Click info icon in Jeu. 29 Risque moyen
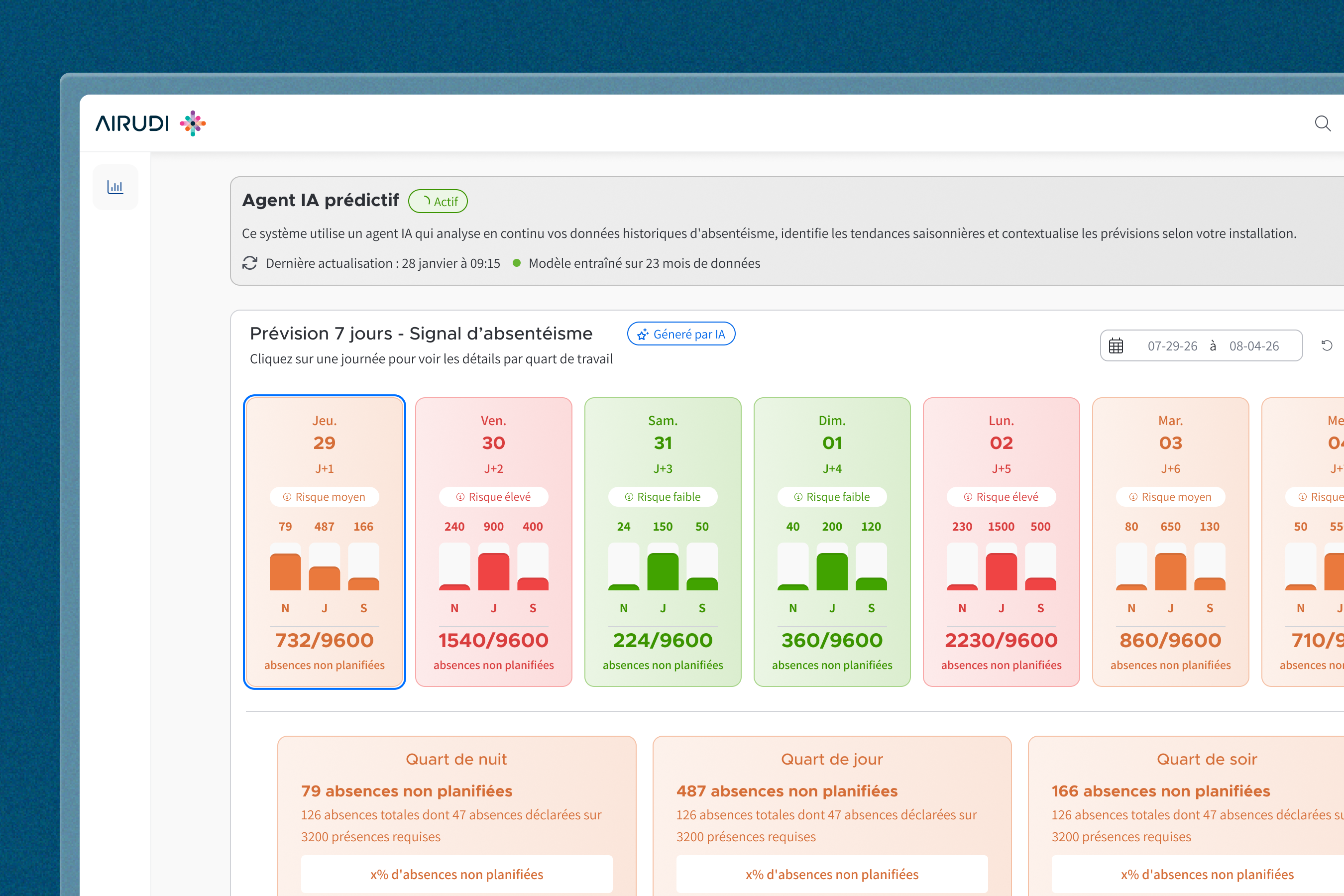 287,497
